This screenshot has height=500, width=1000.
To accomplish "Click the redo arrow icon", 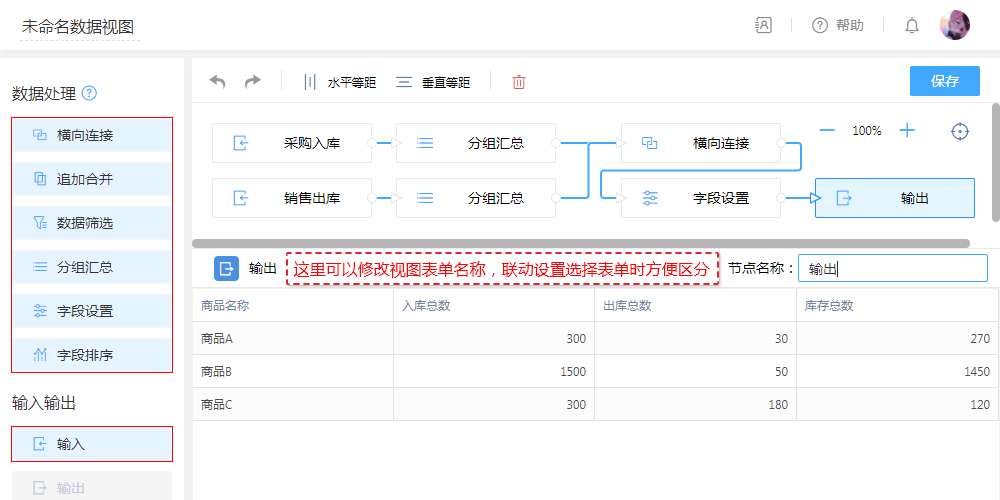I will pyautogui.click(x=253, y=82).
